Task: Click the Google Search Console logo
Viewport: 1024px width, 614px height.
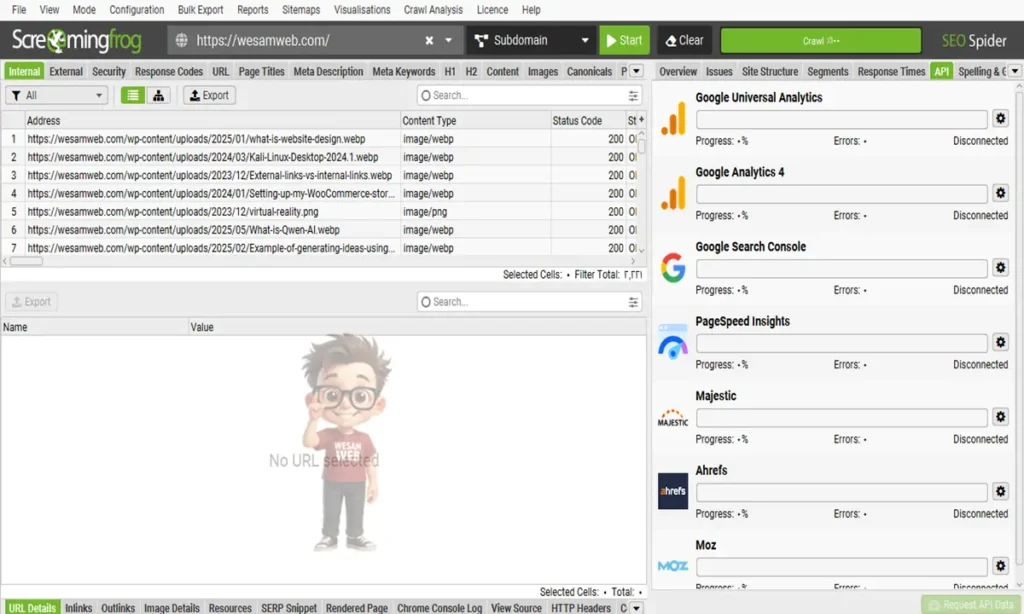Action: (672, 267)
